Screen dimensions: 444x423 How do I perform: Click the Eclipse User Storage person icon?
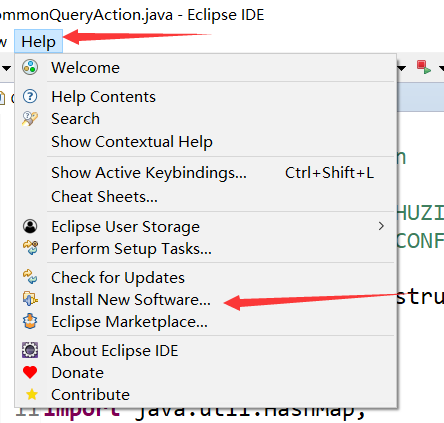pos(30,226)
